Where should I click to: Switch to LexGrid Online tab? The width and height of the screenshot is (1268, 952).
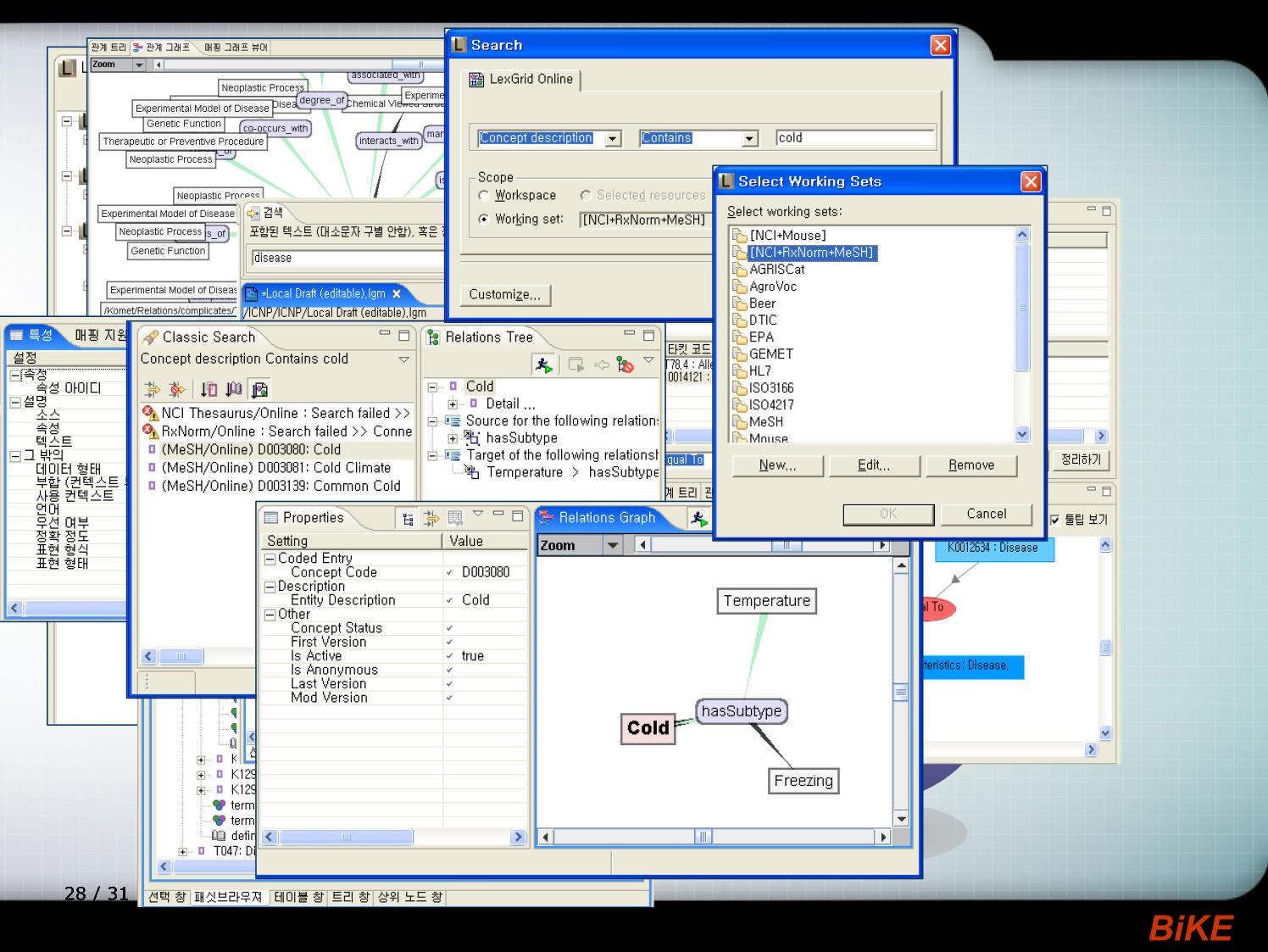521,80
